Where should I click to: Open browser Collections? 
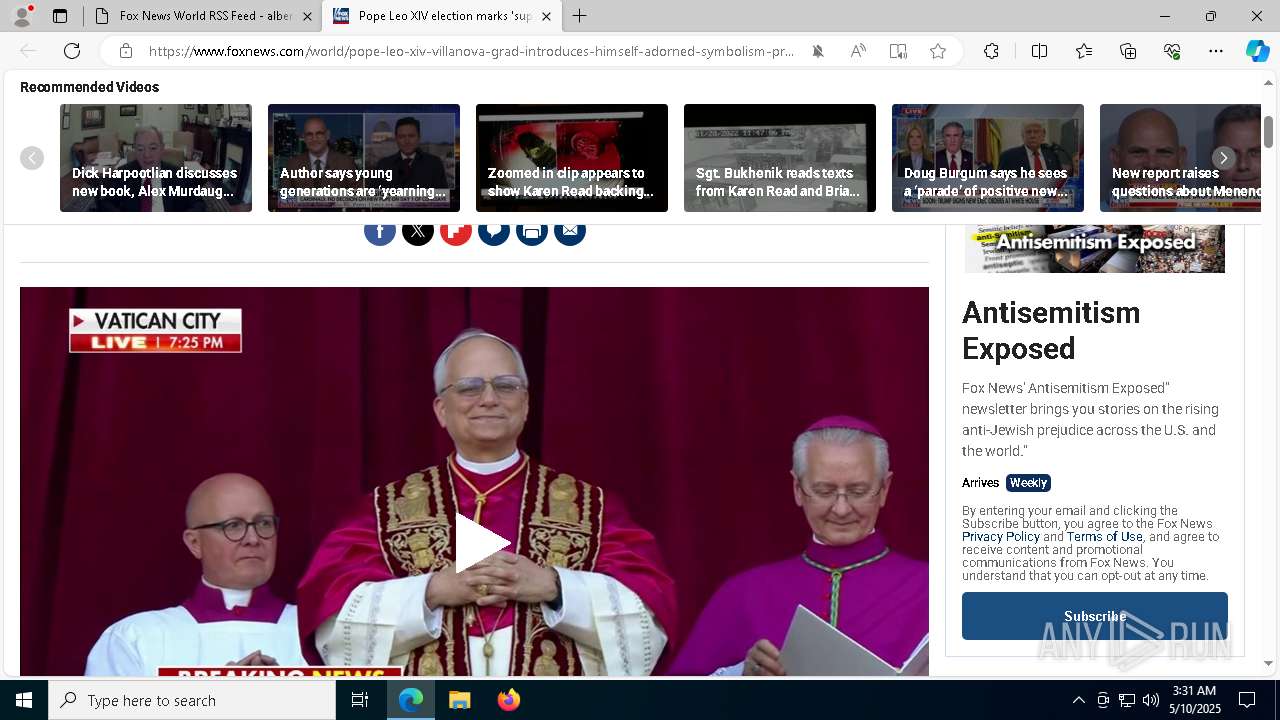tap(1128, 51)
